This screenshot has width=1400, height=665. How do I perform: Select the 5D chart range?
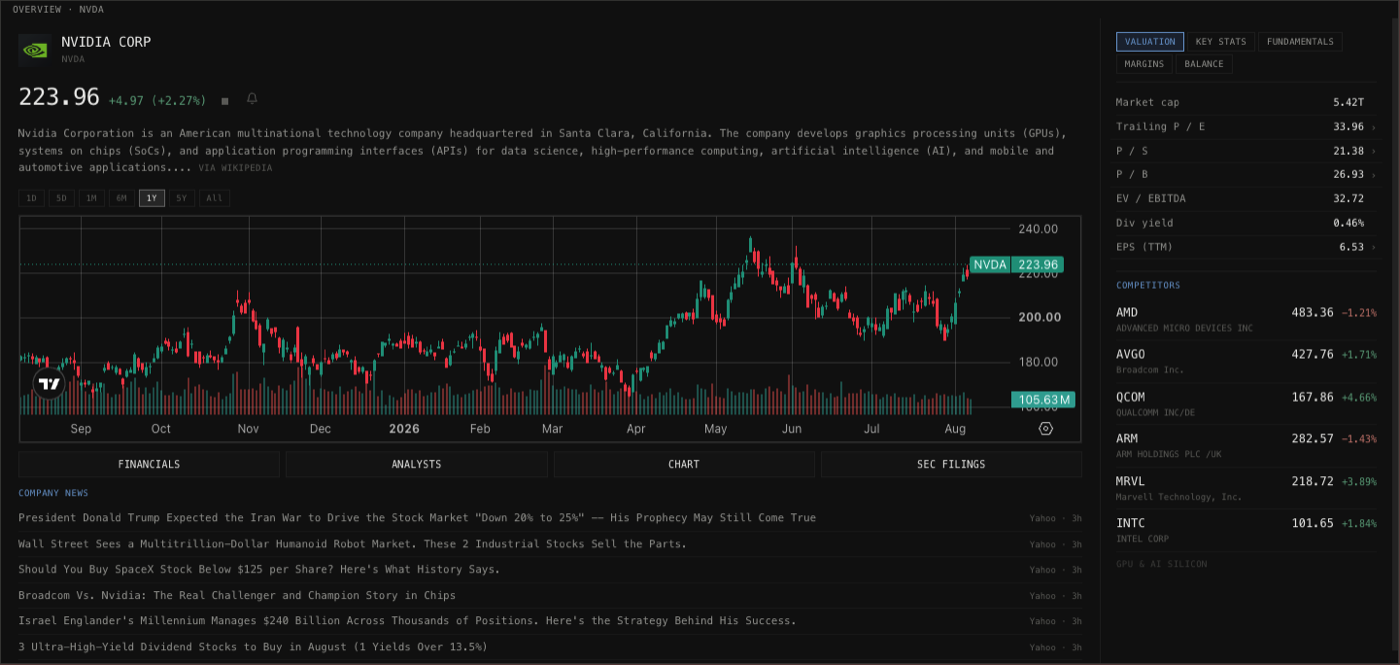point(61,198)
